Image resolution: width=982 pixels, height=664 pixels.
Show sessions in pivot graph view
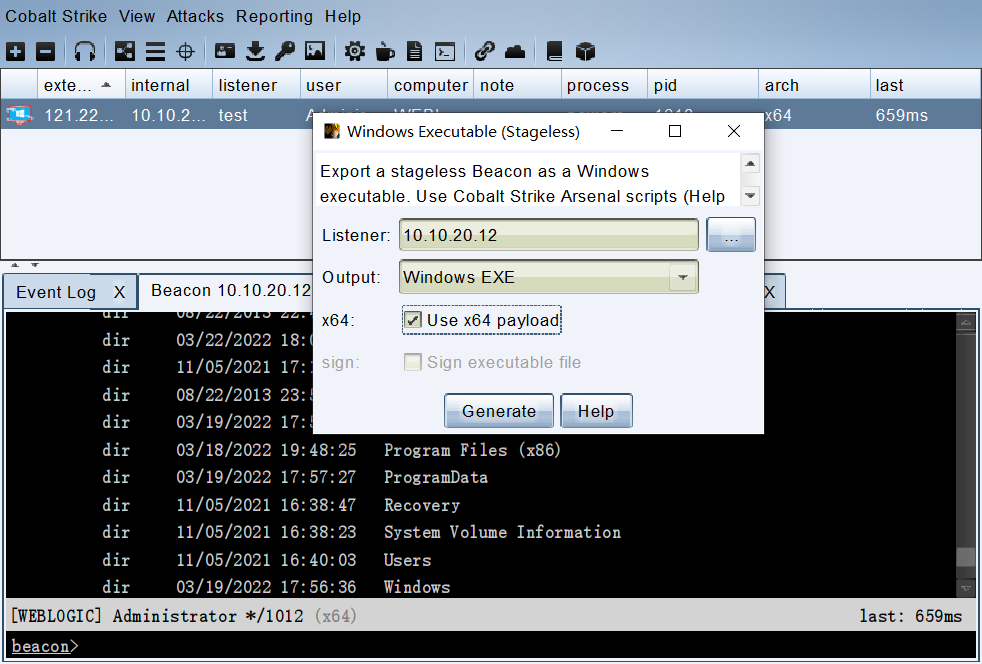pyautogui.click(x=125, y=51)
